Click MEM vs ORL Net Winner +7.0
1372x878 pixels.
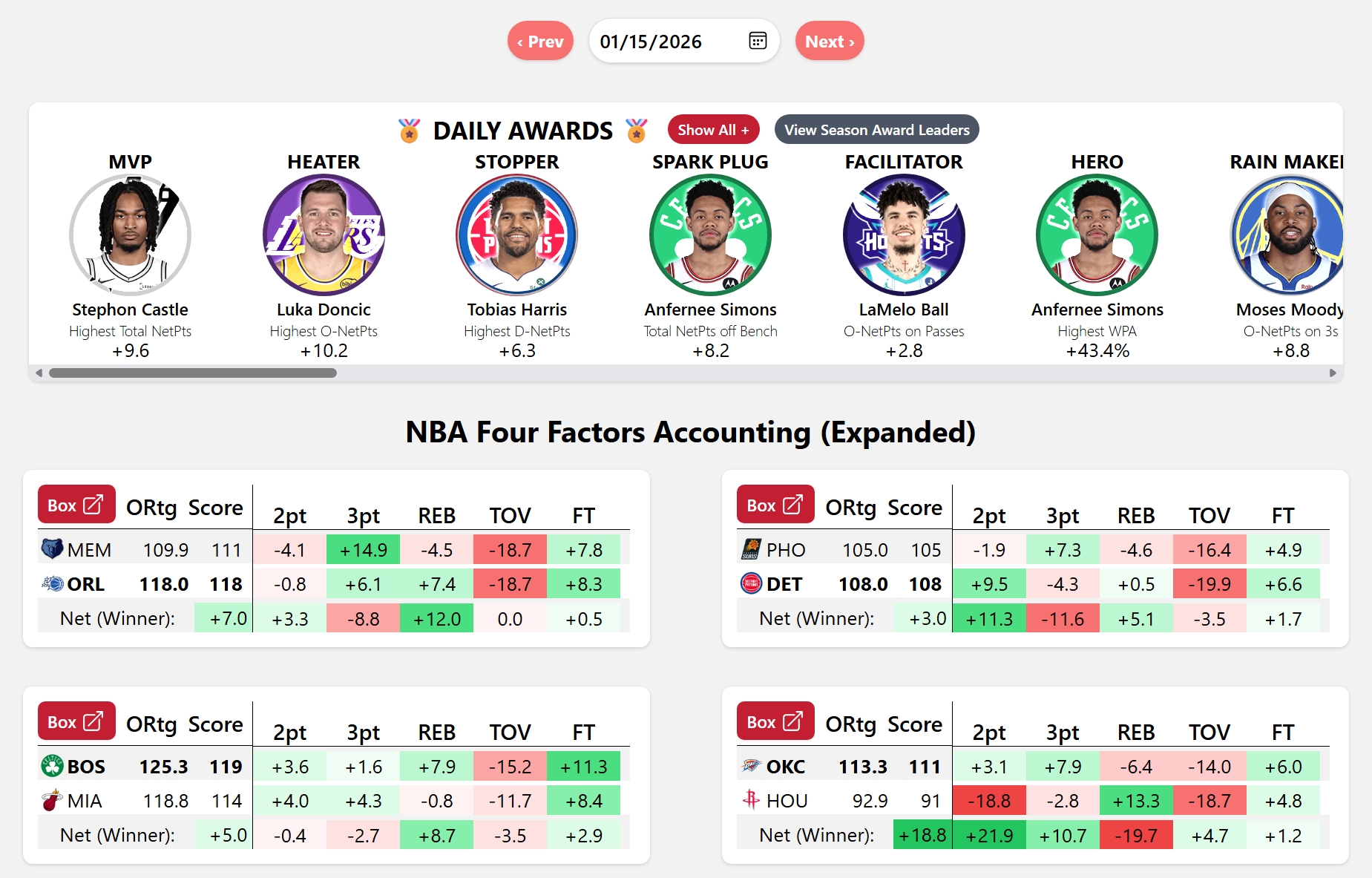pyautogui.click(x=224, y=618)
